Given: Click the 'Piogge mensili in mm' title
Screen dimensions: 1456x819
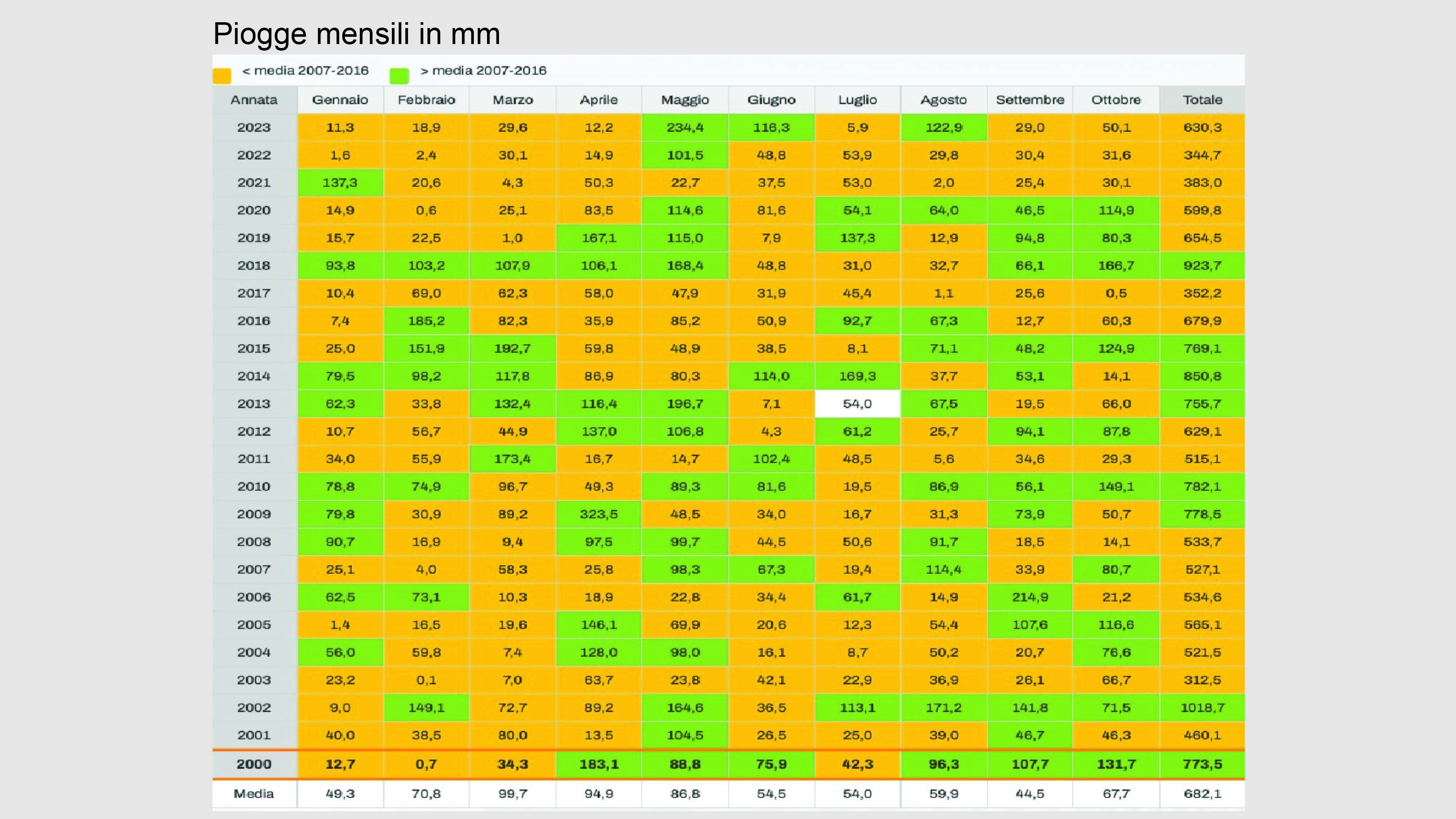Looking at the screenshot, I should (357, 34).
